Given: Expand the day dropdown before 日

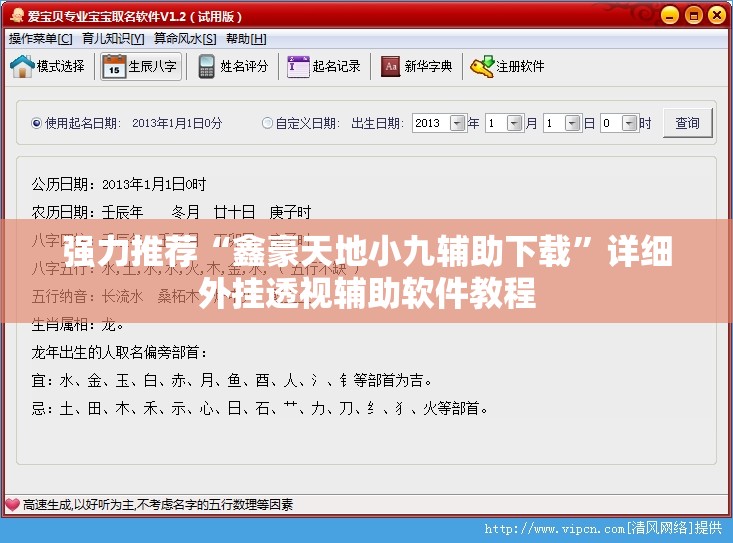Looking at the screenshot, I should click(572, 123).
